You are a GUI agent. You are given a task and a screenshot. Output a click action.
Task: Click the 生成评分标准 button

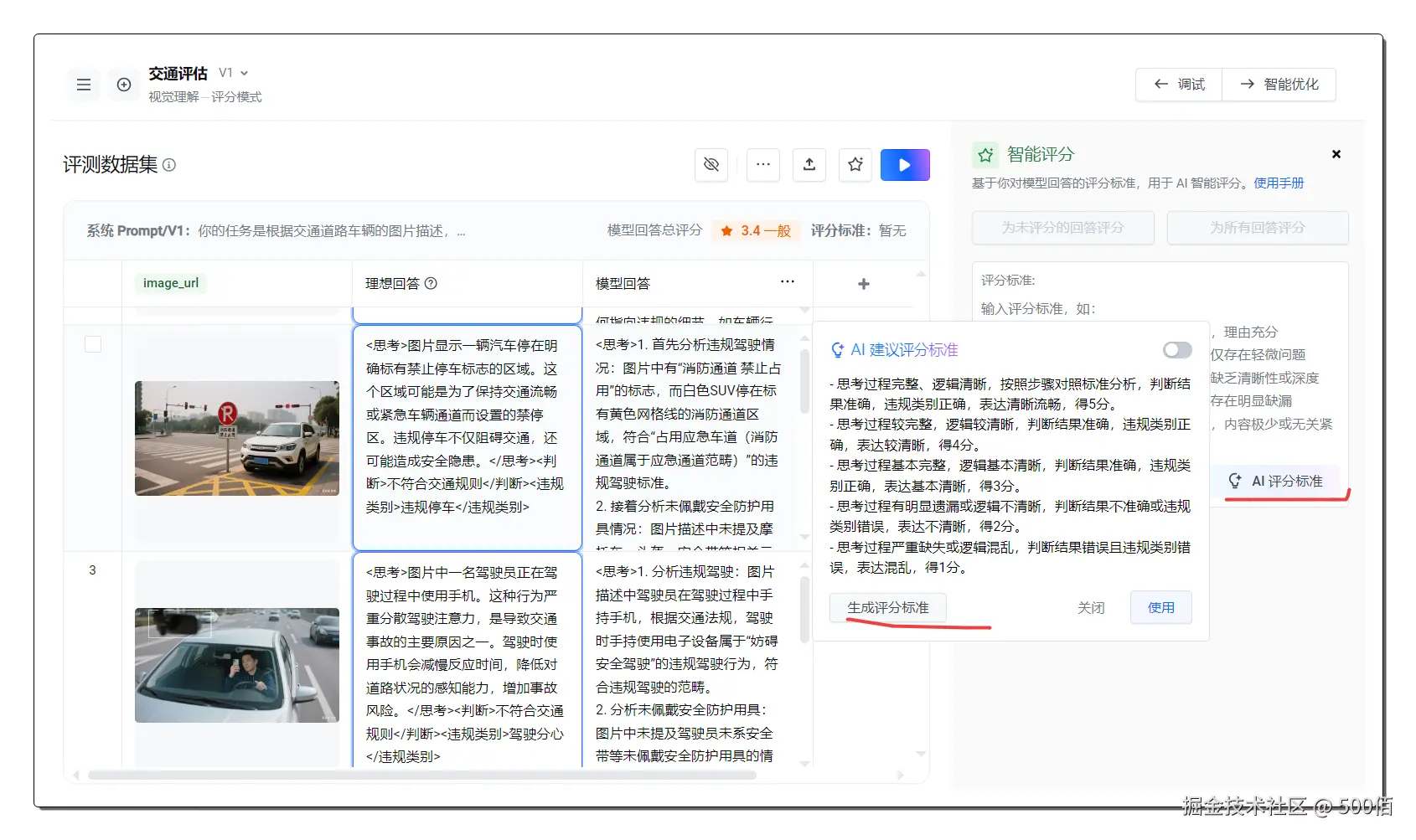pos(888,608)
